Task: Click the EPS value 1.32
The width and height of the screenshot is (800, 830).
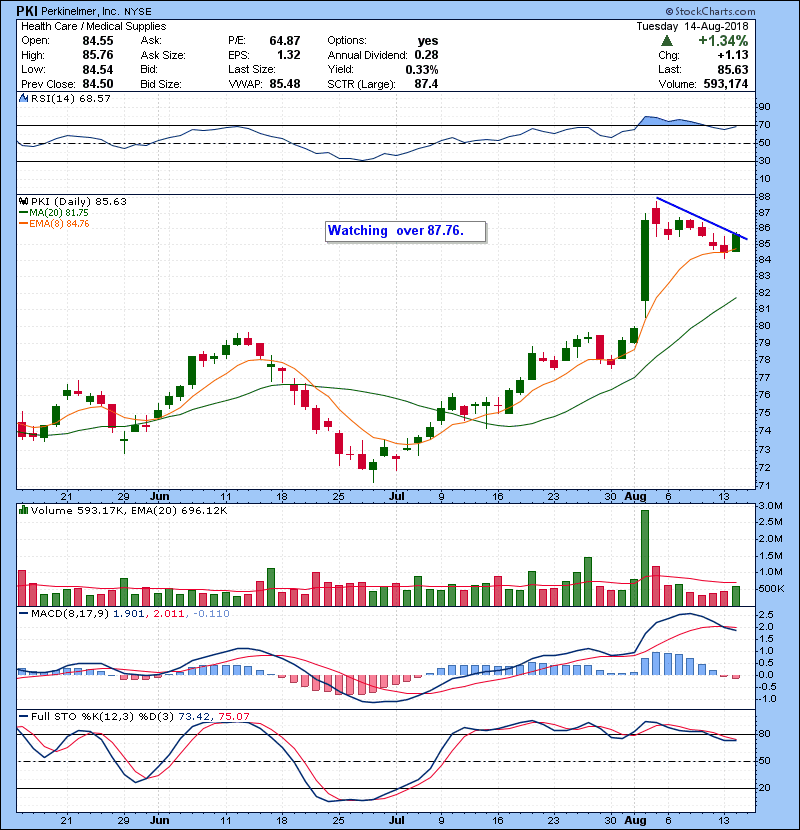Action: tap(289, 55)
